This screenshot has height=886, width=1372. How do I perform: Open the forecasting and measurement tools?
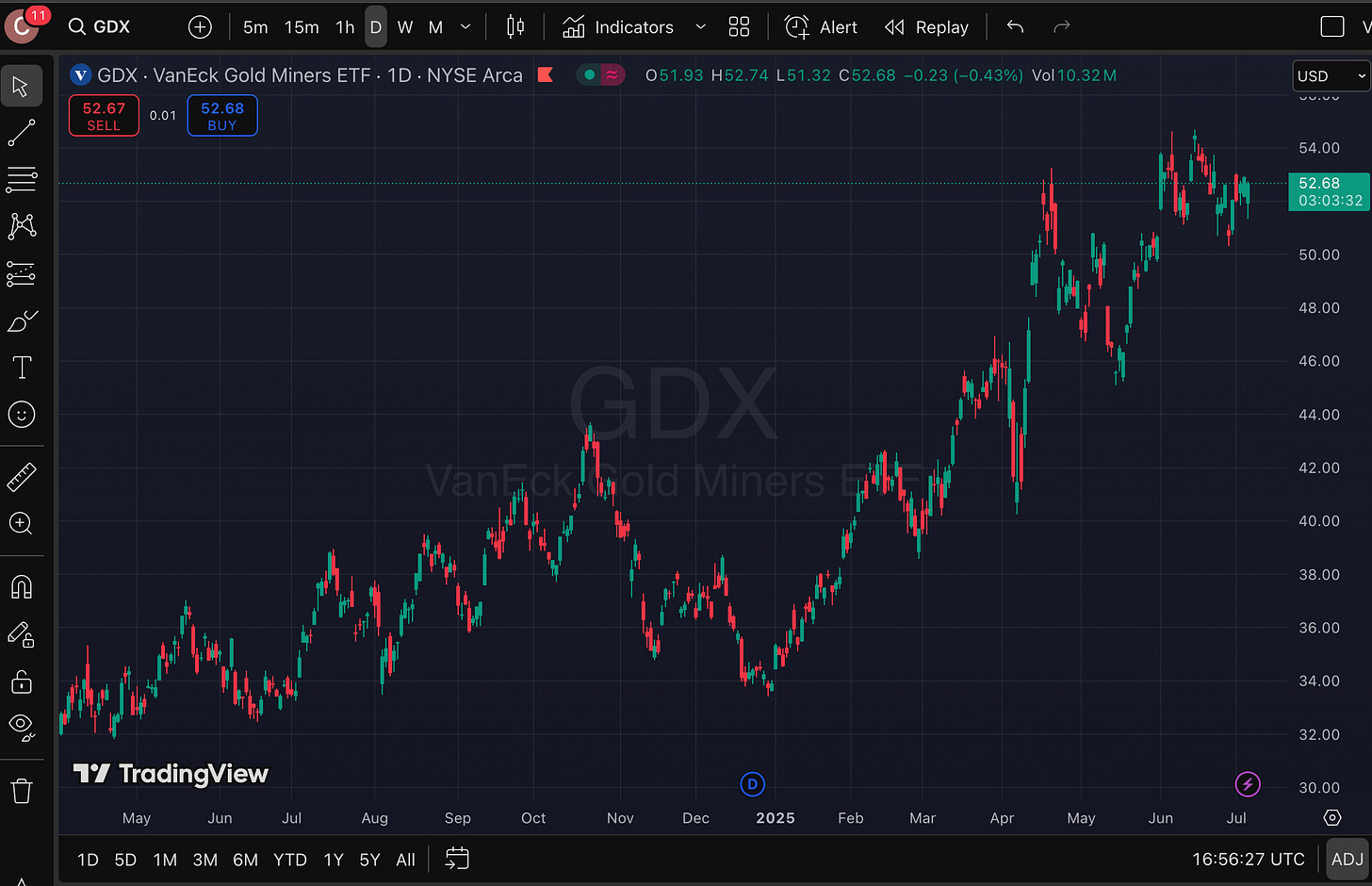click(x=21, y=273)
